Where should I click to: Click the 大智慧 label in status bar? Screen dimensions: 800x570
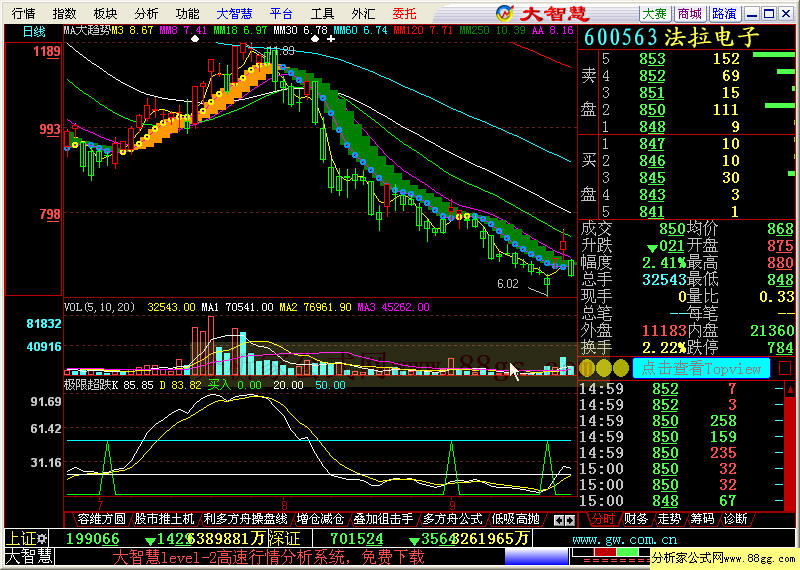click(x=29, y=557)
